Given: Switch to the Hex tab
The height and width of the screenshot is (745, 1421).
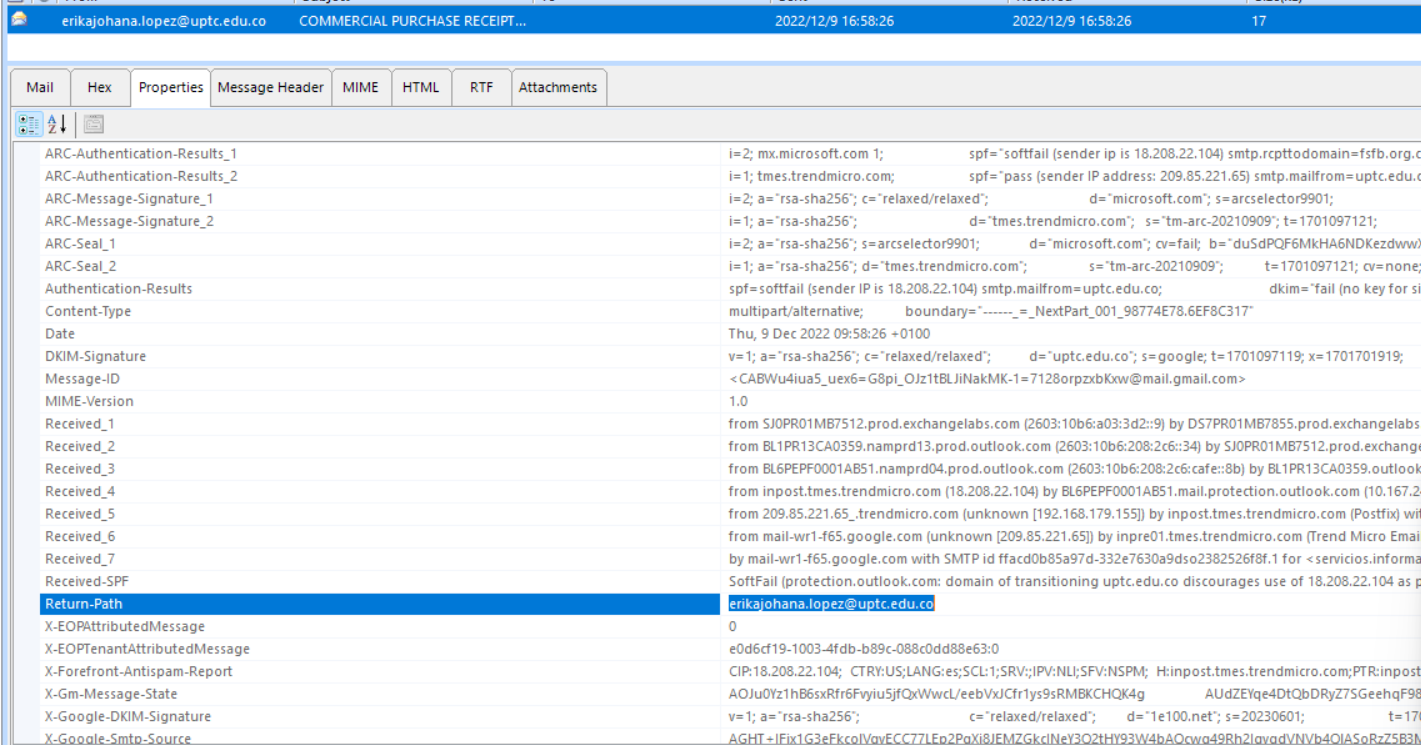Looking at the screenshot, I should pyautogui.click(x=100, y=87).
